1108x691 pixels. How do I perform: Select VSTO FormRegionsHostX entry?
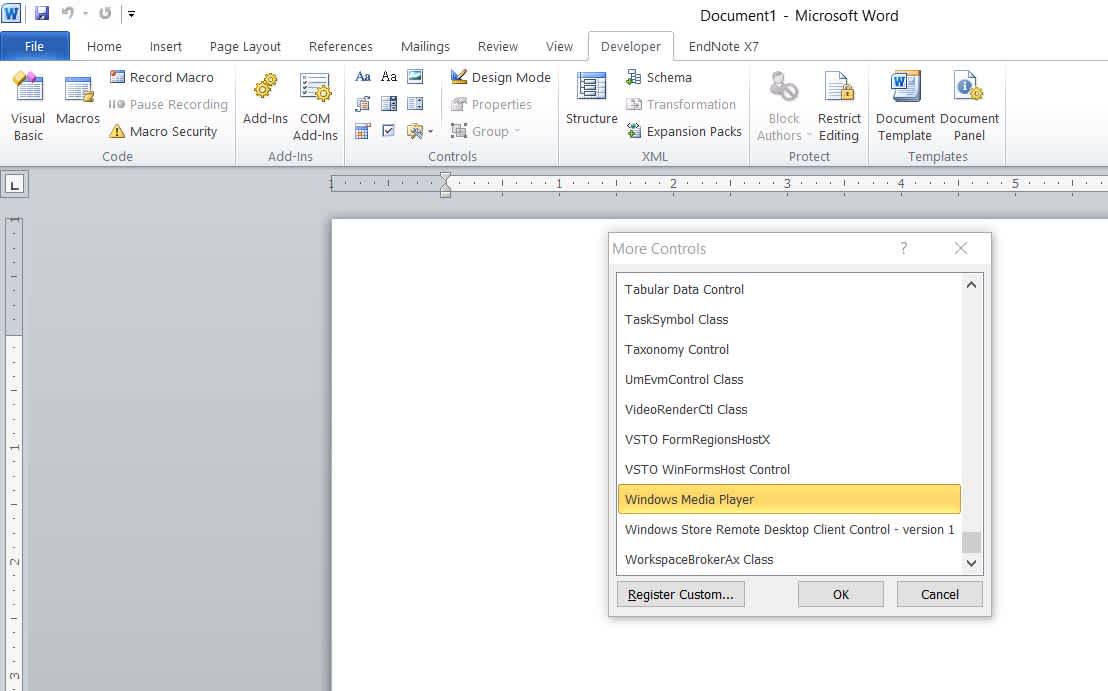tap(789, 439)
